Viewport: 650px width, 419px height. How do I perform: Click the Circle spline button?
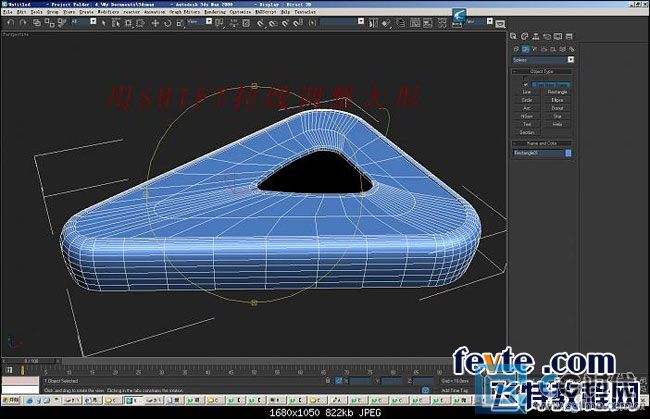coord(526,100)
